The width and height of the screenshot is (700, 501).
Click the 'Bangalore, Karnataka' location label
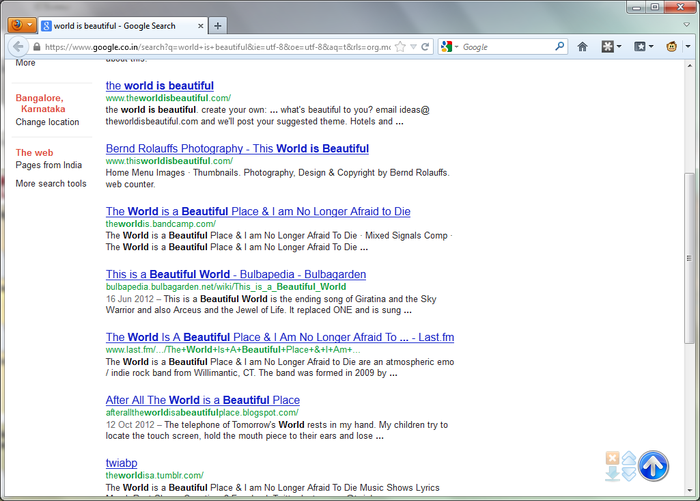40,103
